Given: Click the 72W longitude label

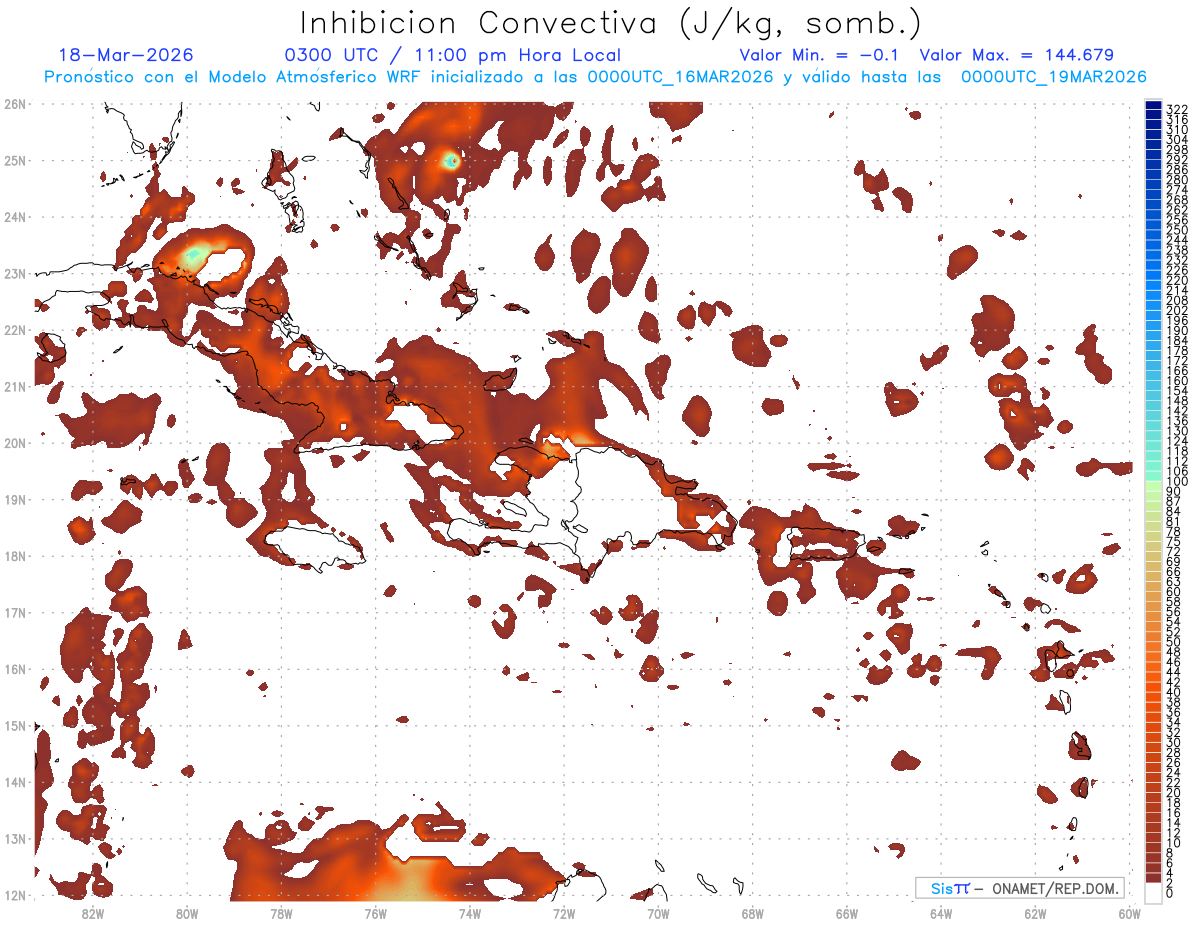Looking at the screenshot, I should (564, 914).
